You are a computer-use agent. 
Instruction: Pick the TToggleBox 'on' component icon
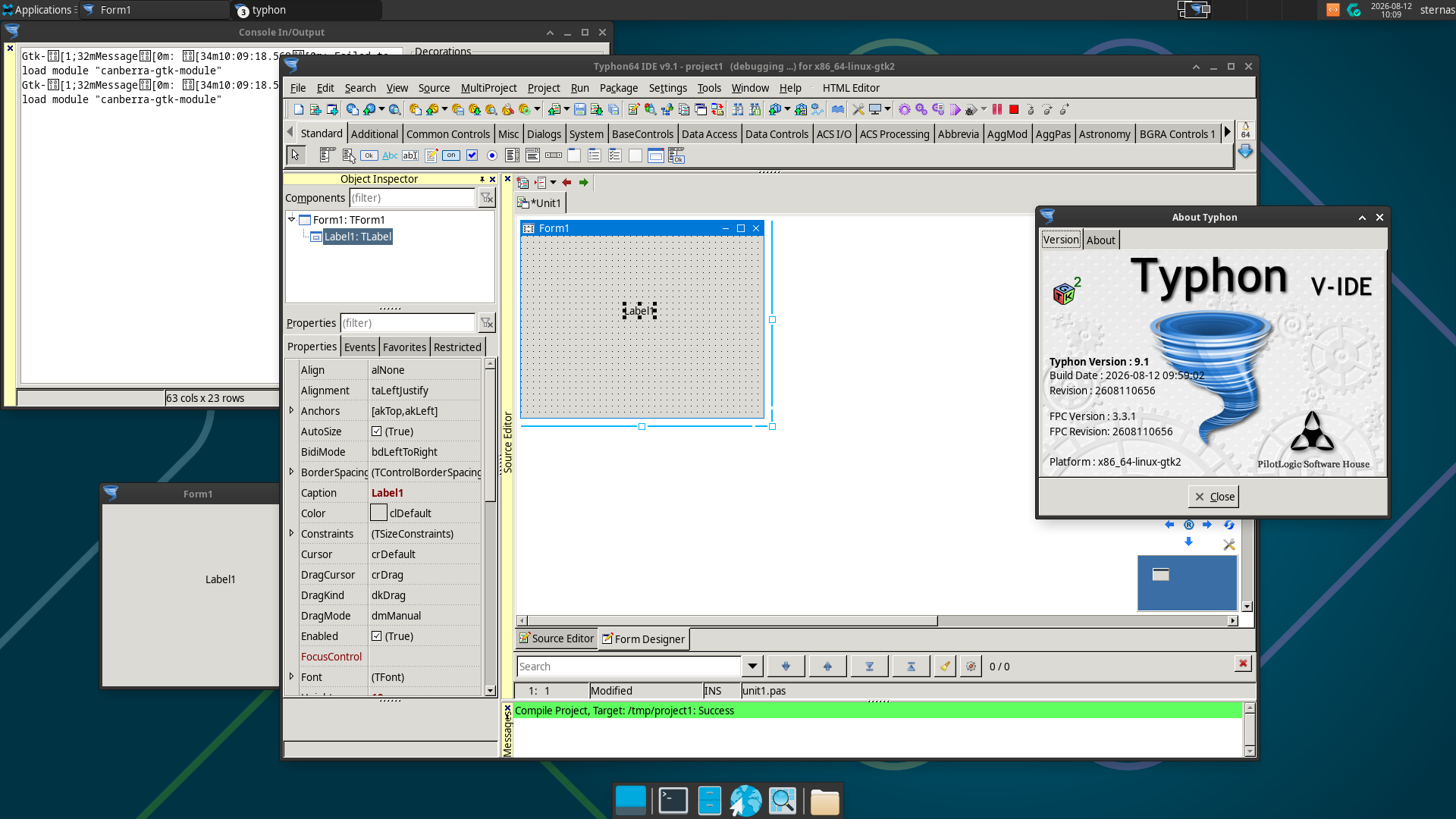pos(451,155)
